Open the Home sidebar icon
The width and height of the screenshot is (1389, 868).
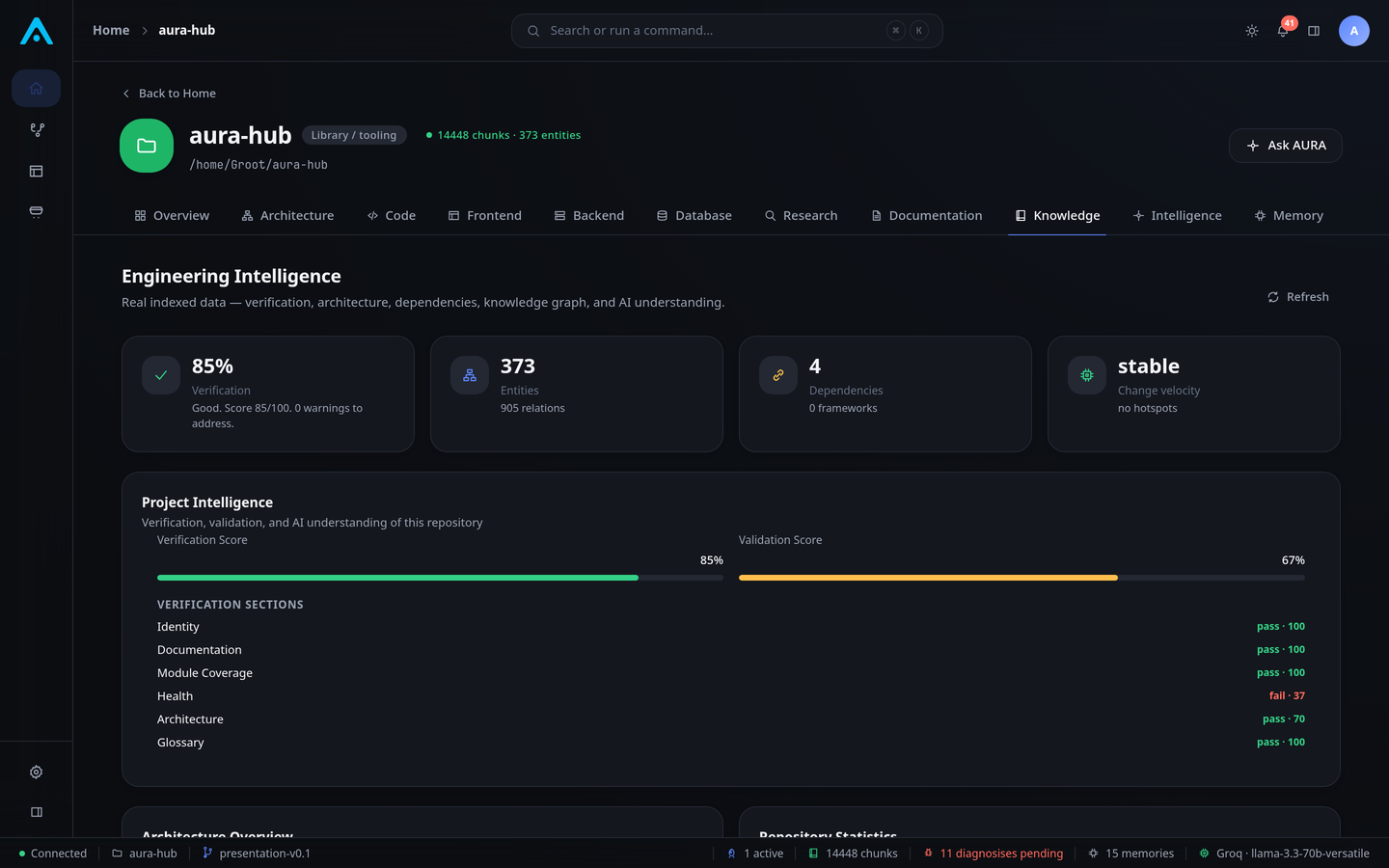point(37,89)
